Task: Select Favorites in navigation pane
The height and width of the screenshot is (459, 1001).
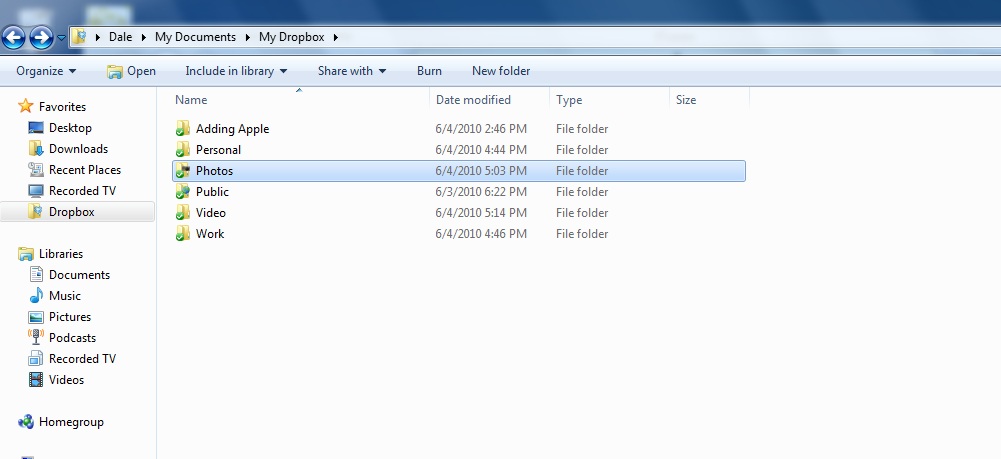Action: pos(62,107)
